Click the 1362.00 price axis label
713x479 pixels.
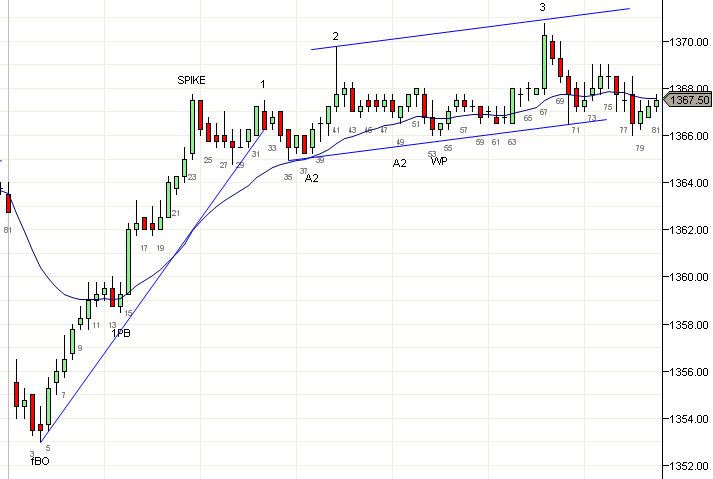[688, 230]
